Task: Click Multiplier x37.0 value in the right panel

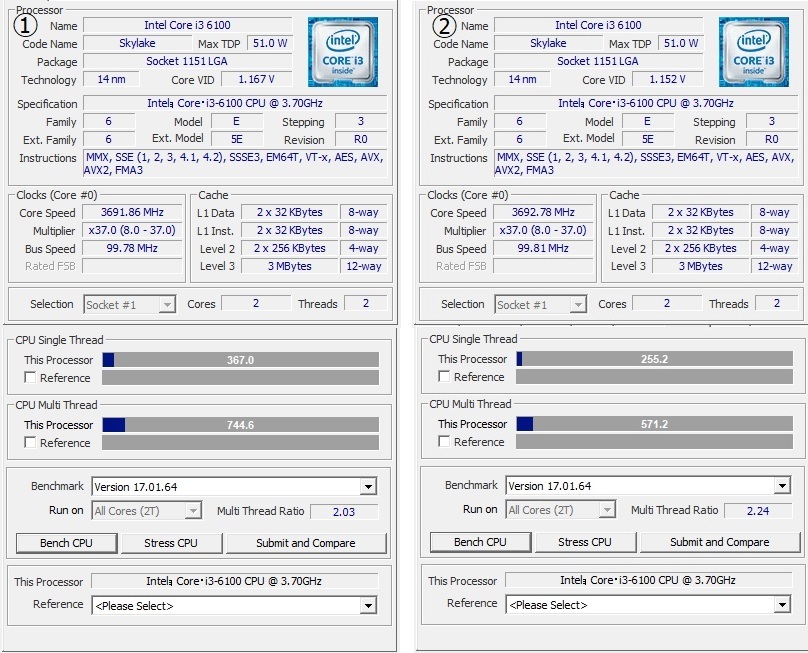Action: 543,230
